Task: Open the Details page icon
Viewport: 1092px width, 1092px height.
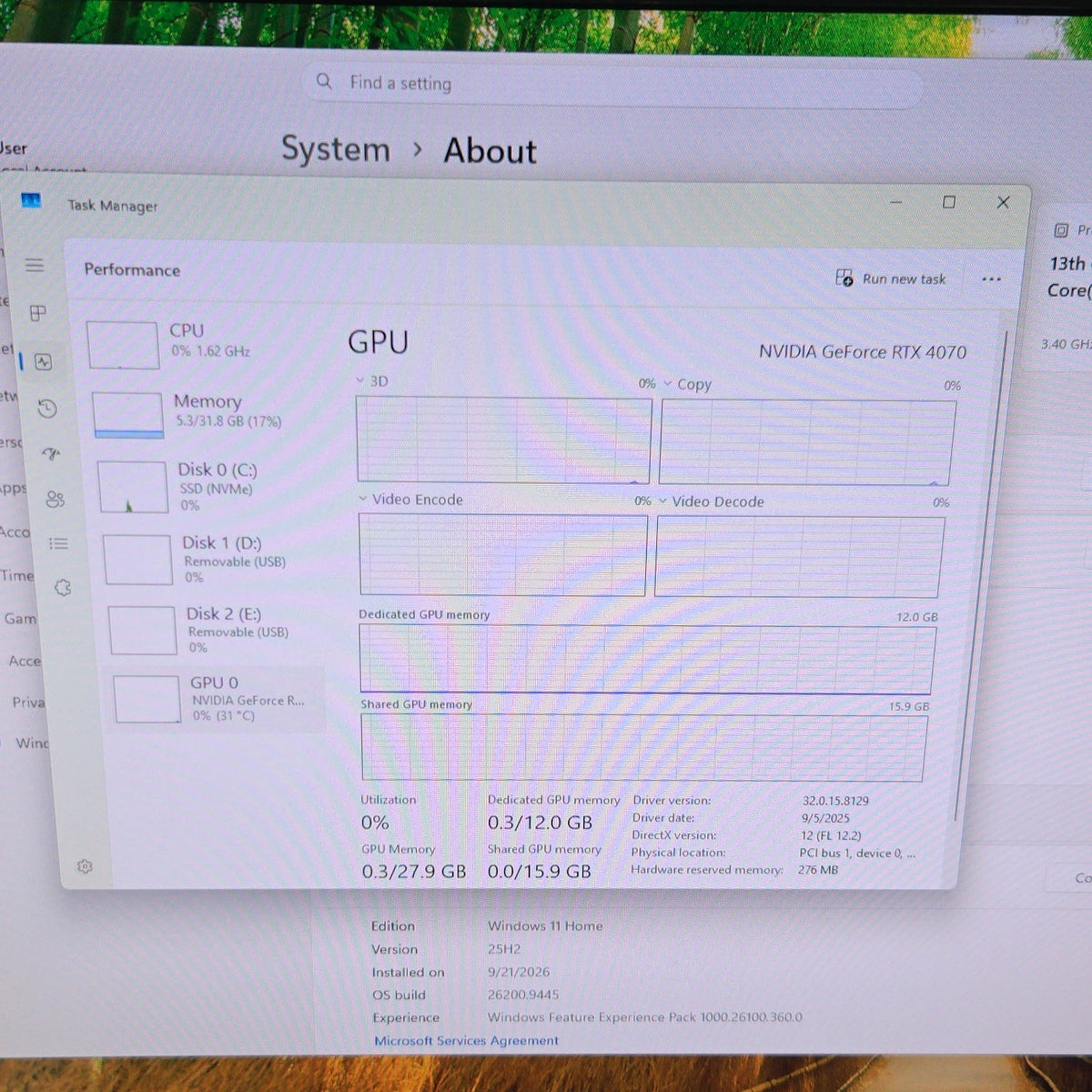Action: (59, 543)
